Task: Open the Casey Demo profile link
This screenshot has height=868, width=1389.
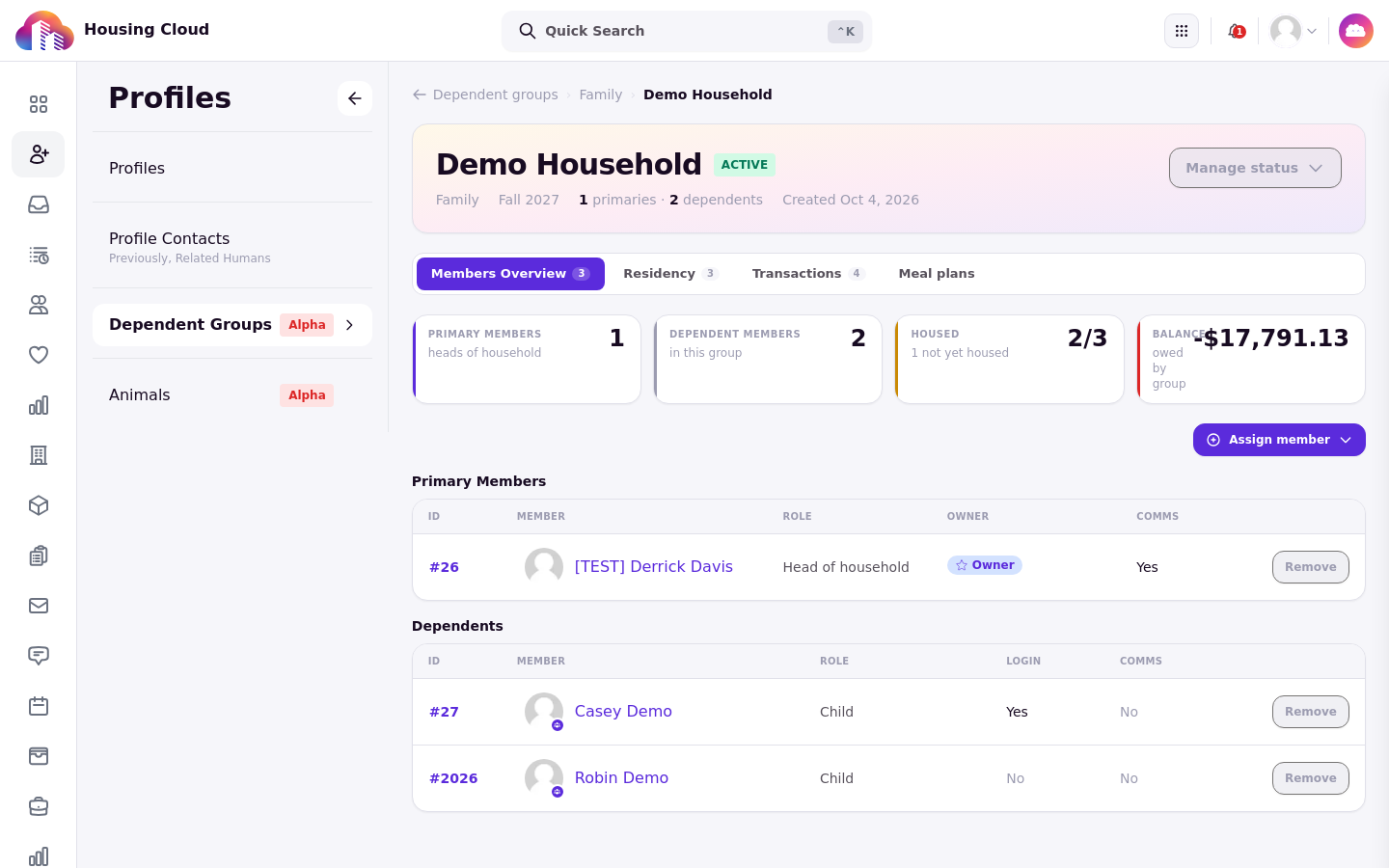Action: 623,712
